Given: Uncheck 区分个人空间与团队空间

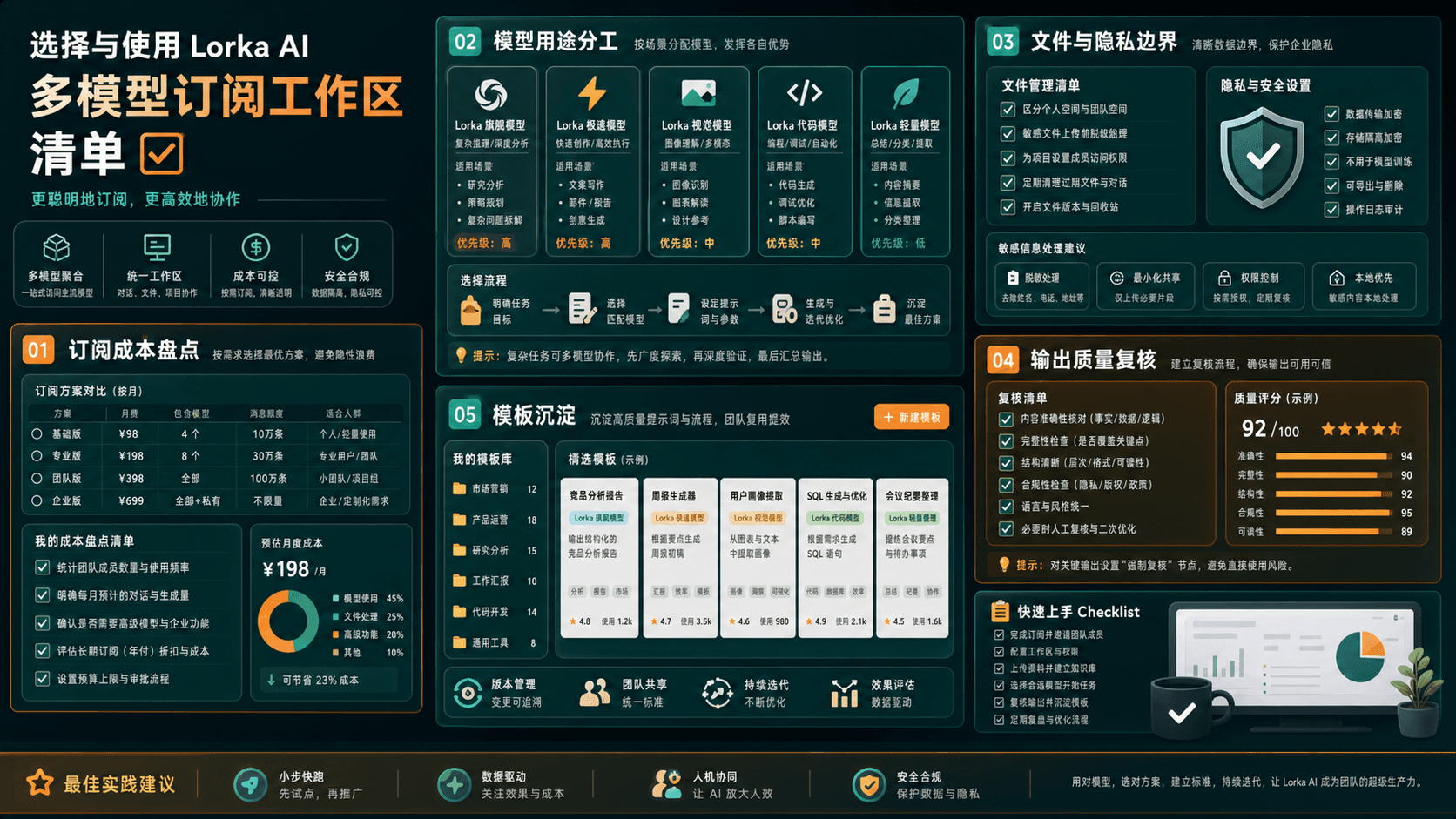Looking at the screenshot, I should [x=1008, y=110].
